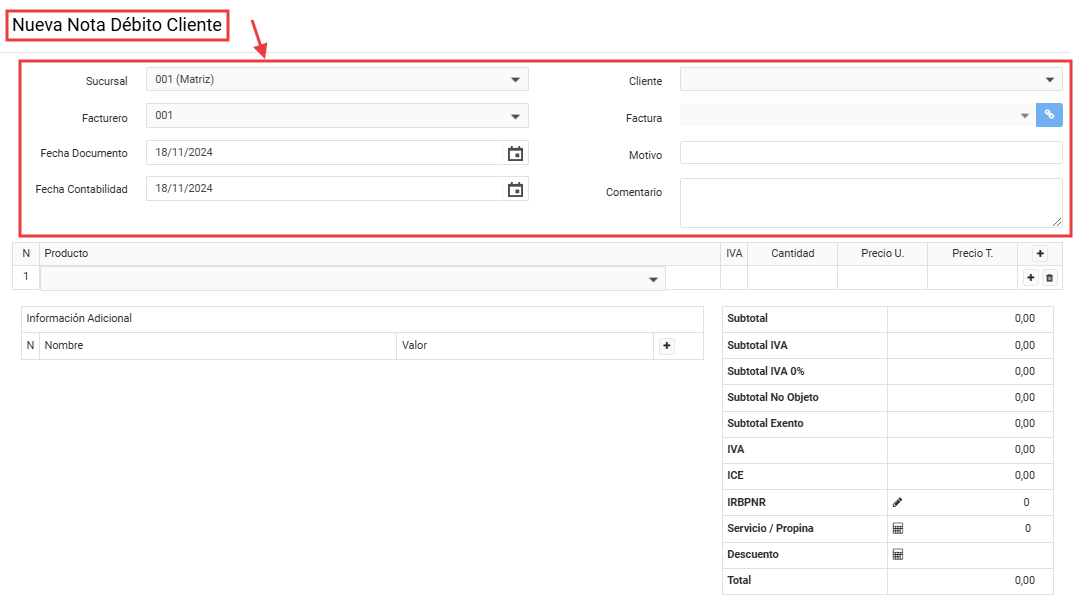Click the Comentario resize handle
The height and width of the screenshot is (600, 1073).
tap(1057, 222)
